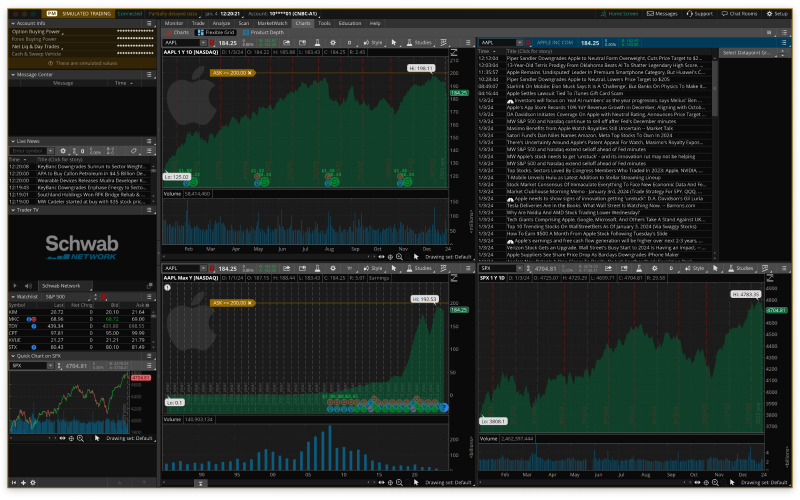Collapse the Account Info section
The height and width of the screenshot is (500, 800).
tap(13, 22)
